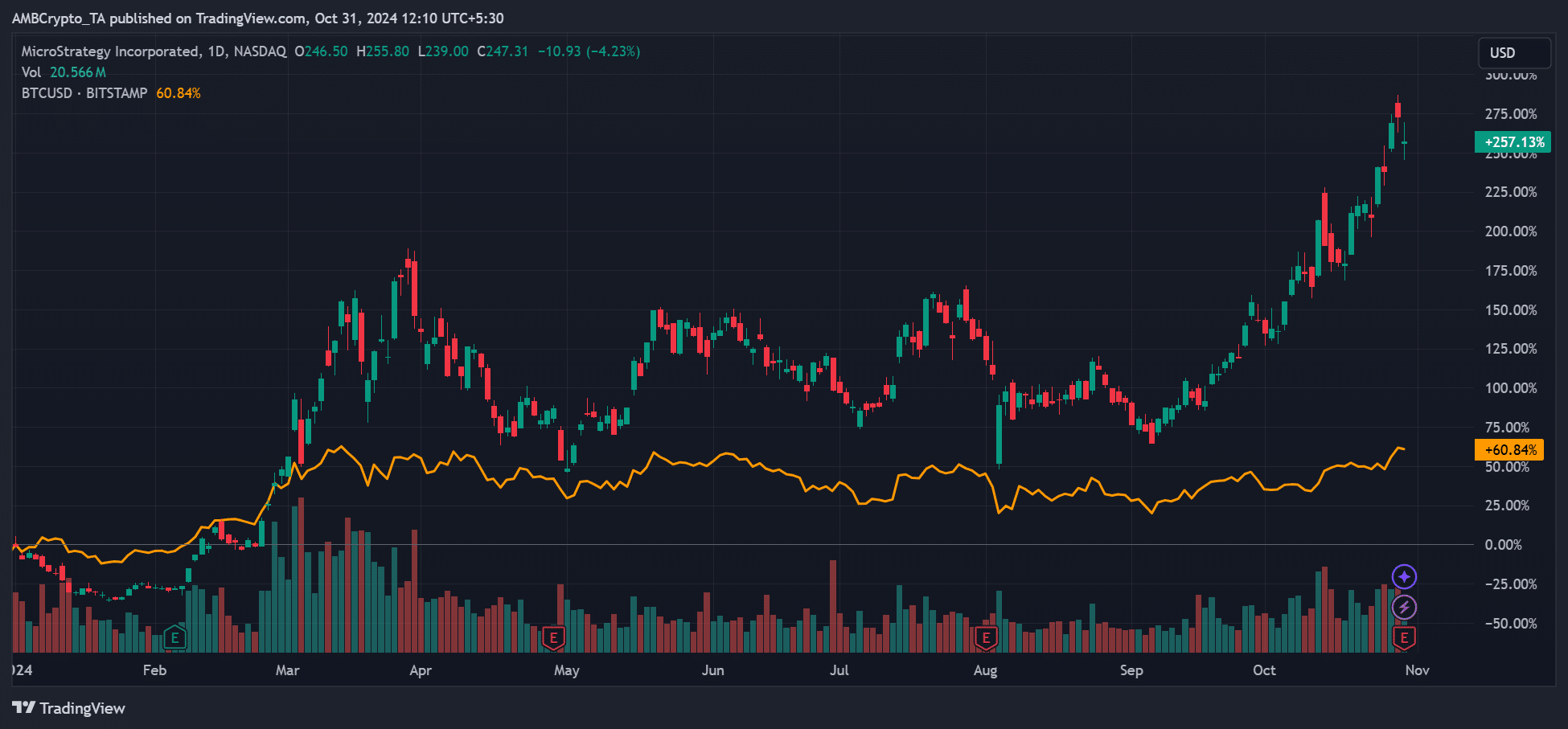1568x729 pixels.
Task: Click the +60.84% orange price label
Action: click(1509, 450)
